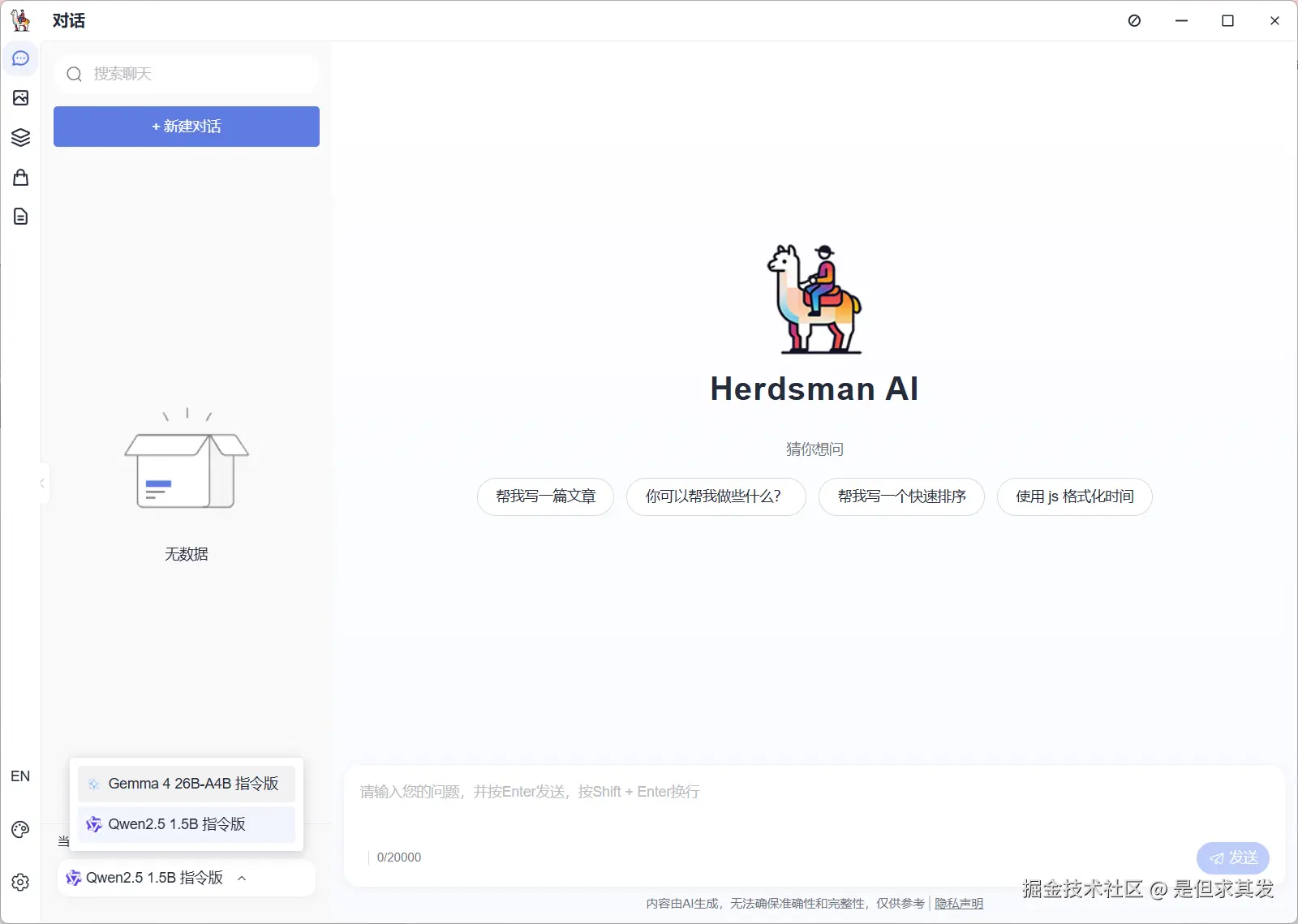
Task: Open the chat conversation panel
Action: point(20,58)
